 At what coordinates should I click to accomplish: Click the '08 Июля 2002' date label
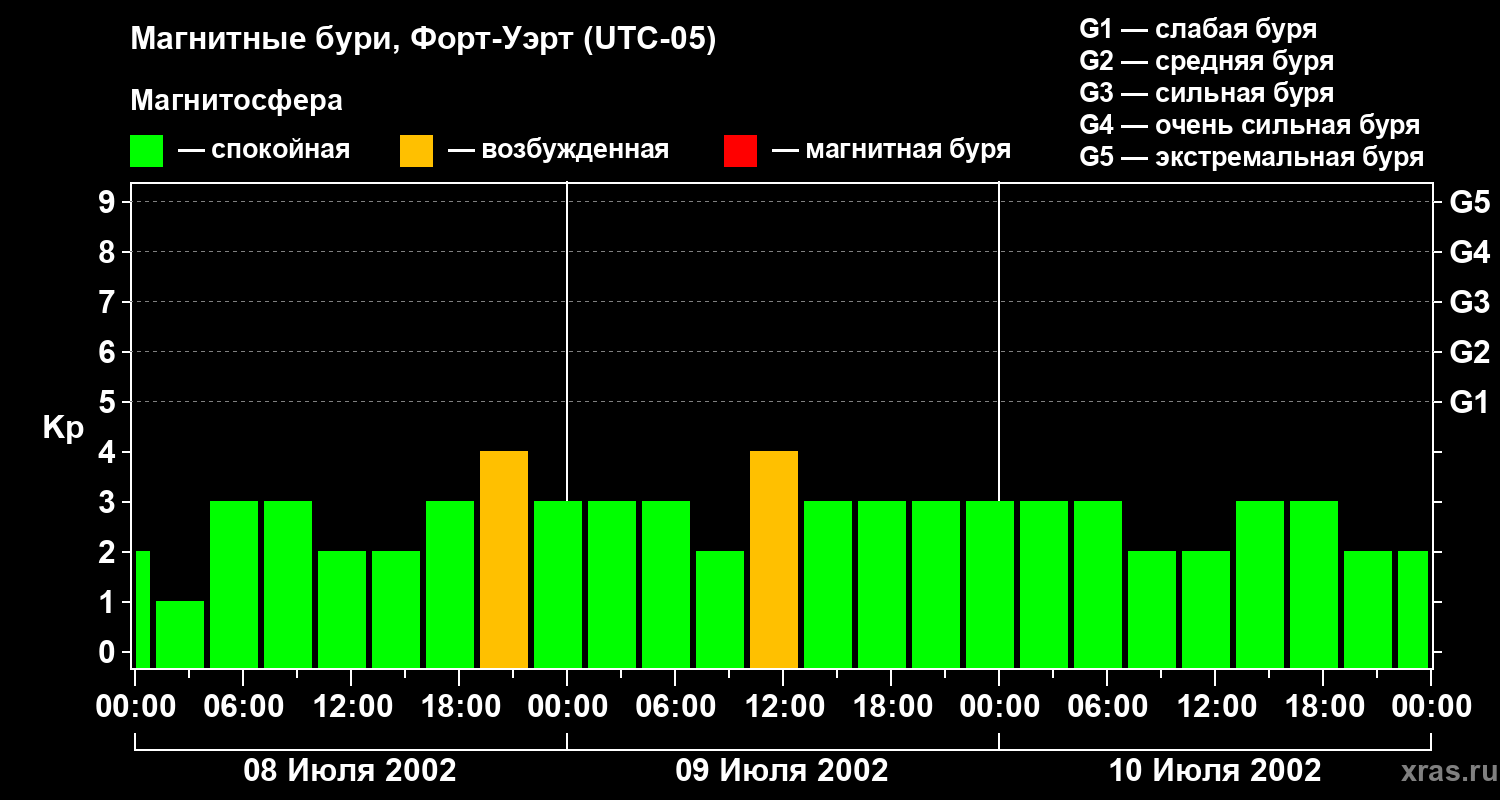click(350, 771)
